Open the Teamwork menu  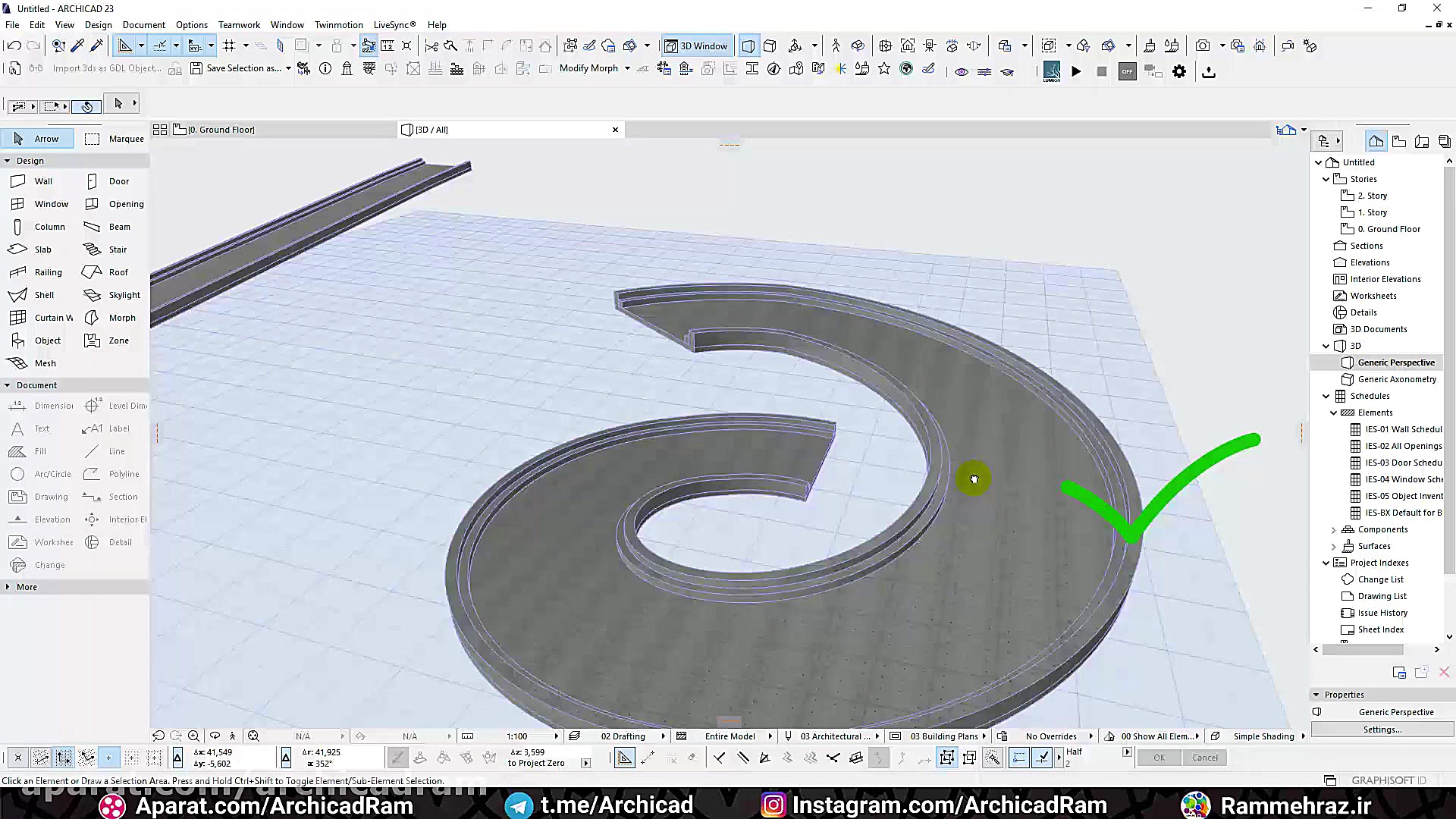tap(239, 24)
